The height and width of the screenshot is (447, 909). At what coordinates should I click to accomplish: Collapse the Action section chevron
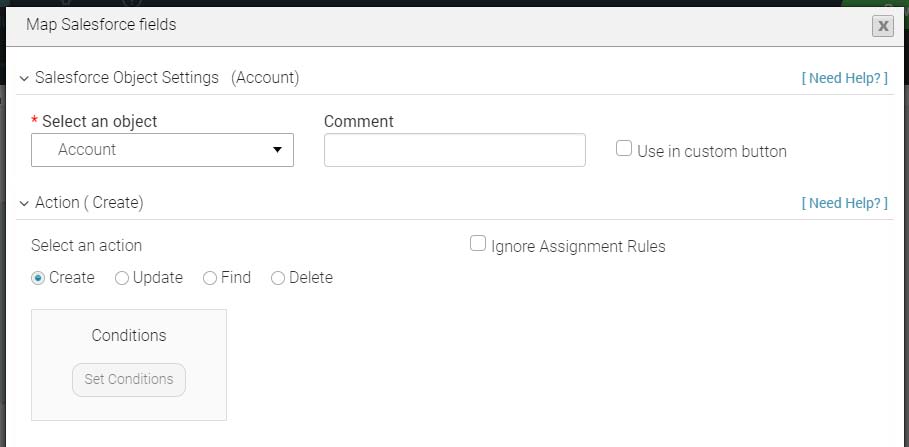[23, 203]
